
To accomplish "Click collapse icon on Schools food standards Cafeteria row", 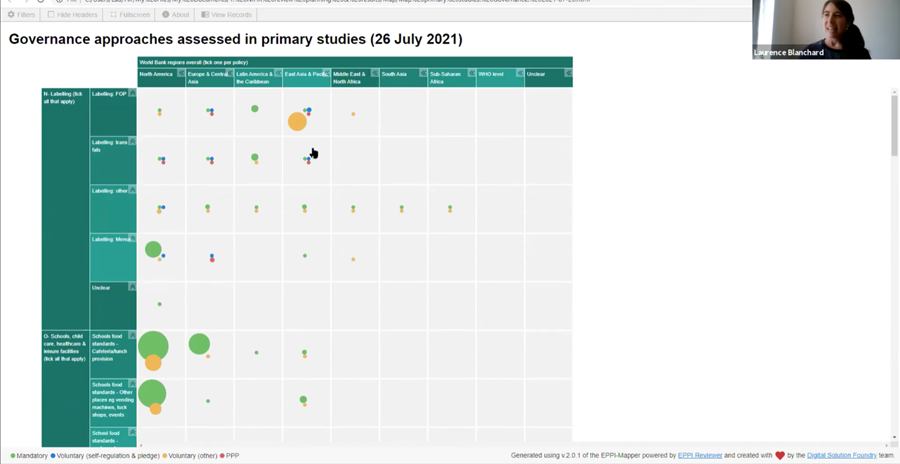I will click(x=132, y=336).
